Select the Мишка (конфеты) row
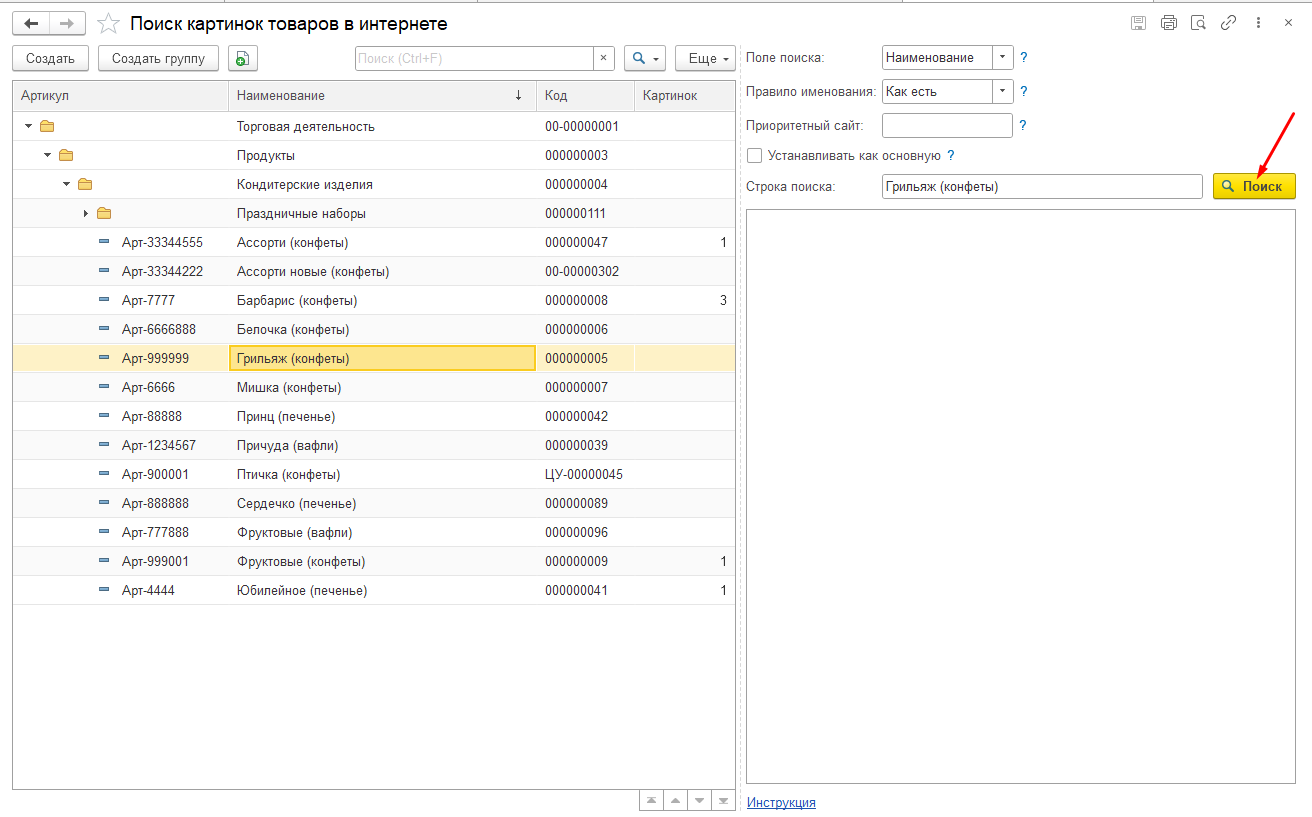Screen dimensions: 1312x817 point(374,387)
